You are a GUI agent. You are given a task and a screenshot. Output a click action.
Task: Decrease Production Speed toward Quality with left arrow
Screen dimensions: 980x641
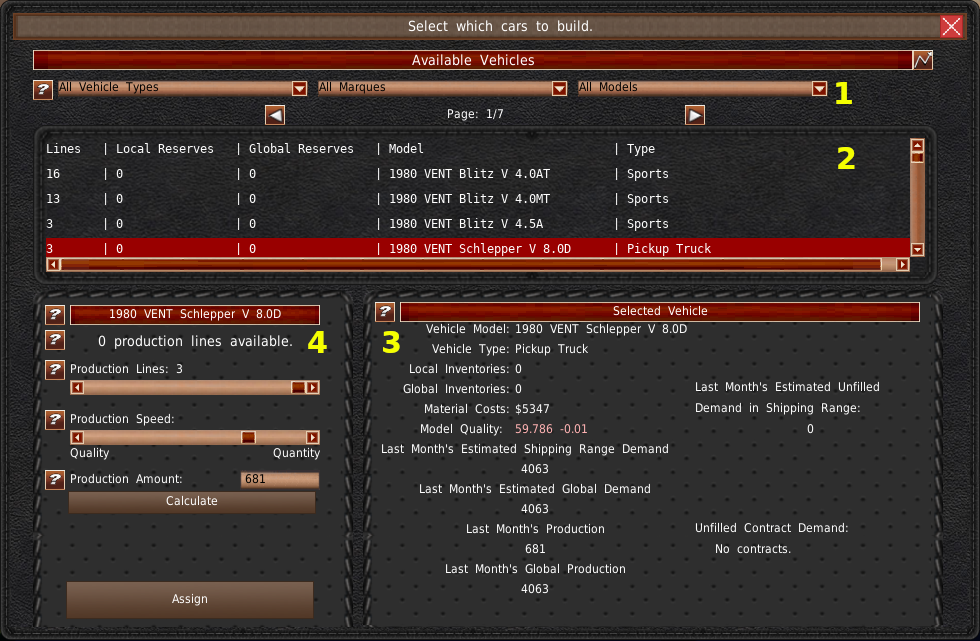(76, 437)
